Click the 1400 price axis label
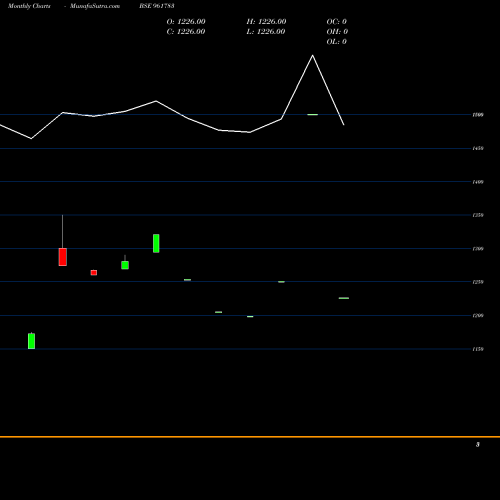 pyautogui.click(x=478, y=182)
